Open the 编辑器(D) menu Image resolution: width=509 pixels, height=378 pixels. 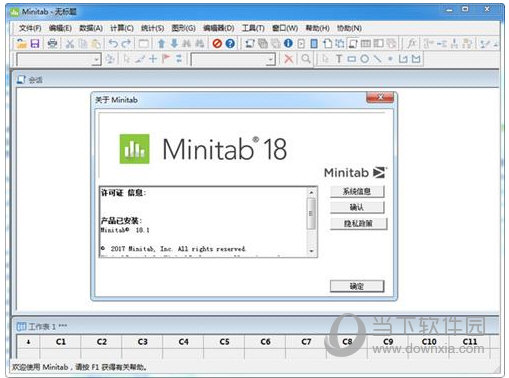[219, 28]
